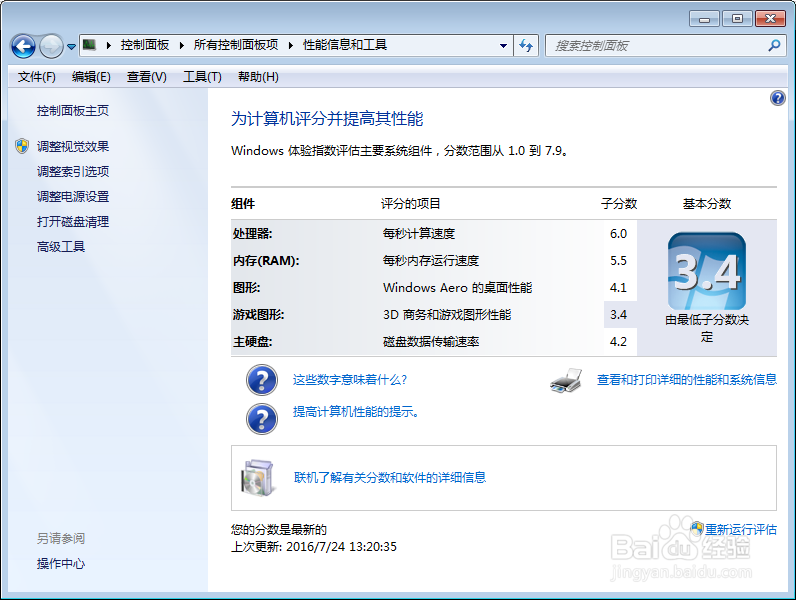Click software box icon in online info panel

pyautogui.click(x=259, y=478)
